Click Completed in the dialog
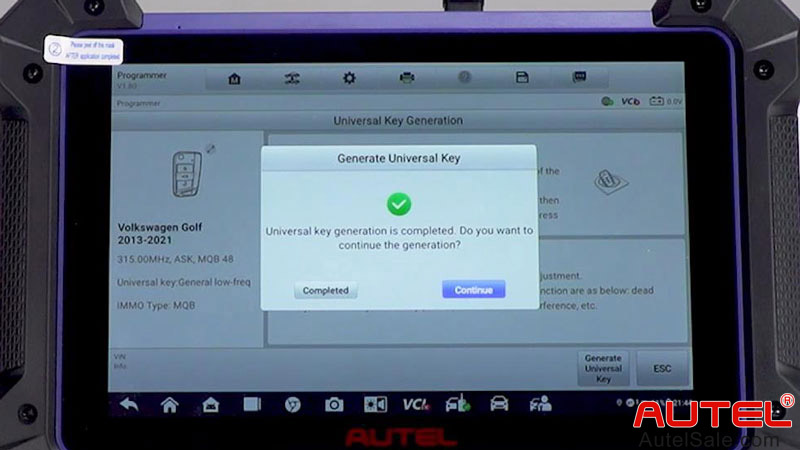This screenshot has width=800, height=450. click(326, 290)
